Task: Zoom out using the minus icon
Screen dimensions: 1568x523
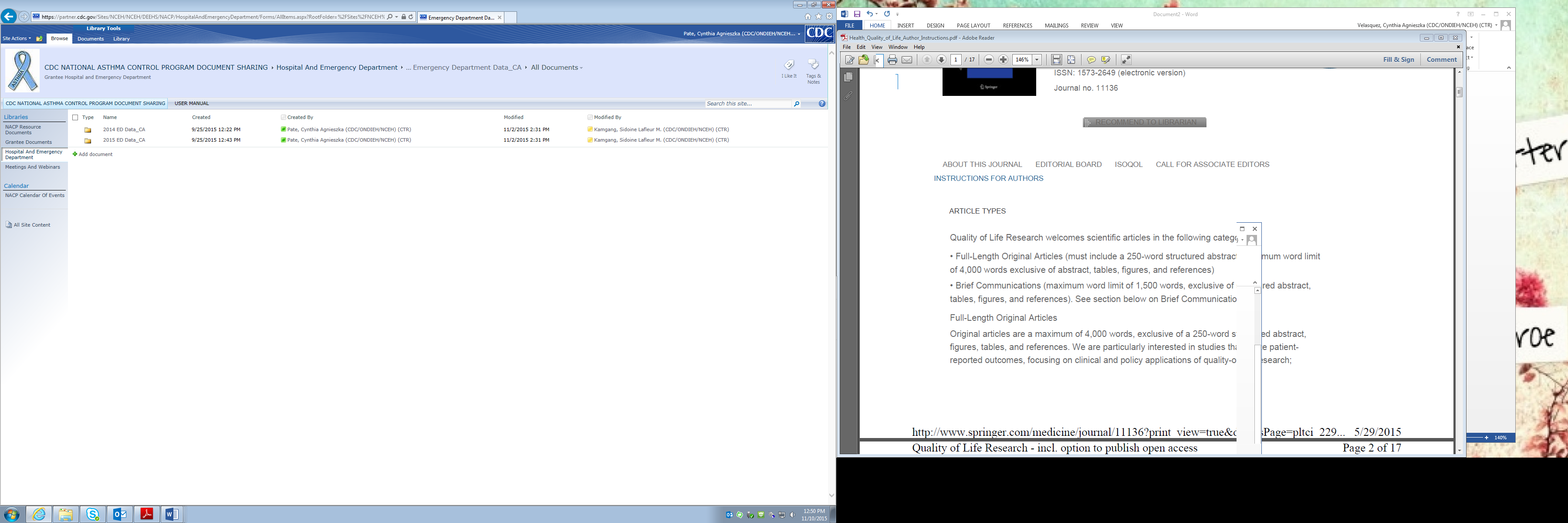Action: point(989,60)
